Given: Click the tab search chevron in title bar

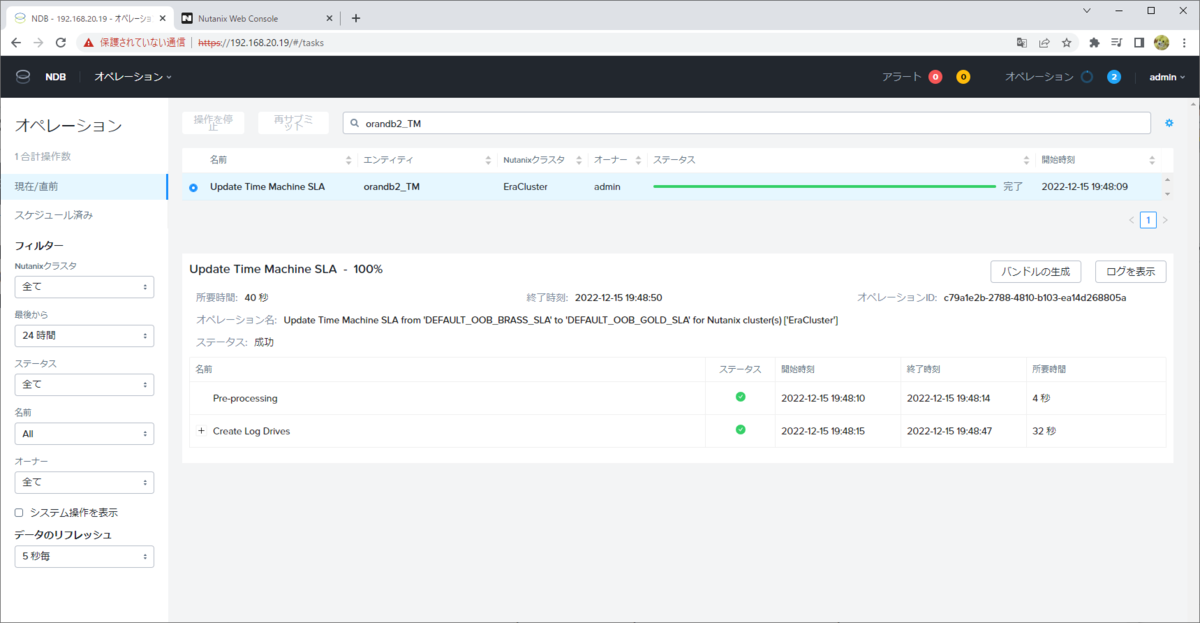Looking at the screenshot, I should point(1087,11).
